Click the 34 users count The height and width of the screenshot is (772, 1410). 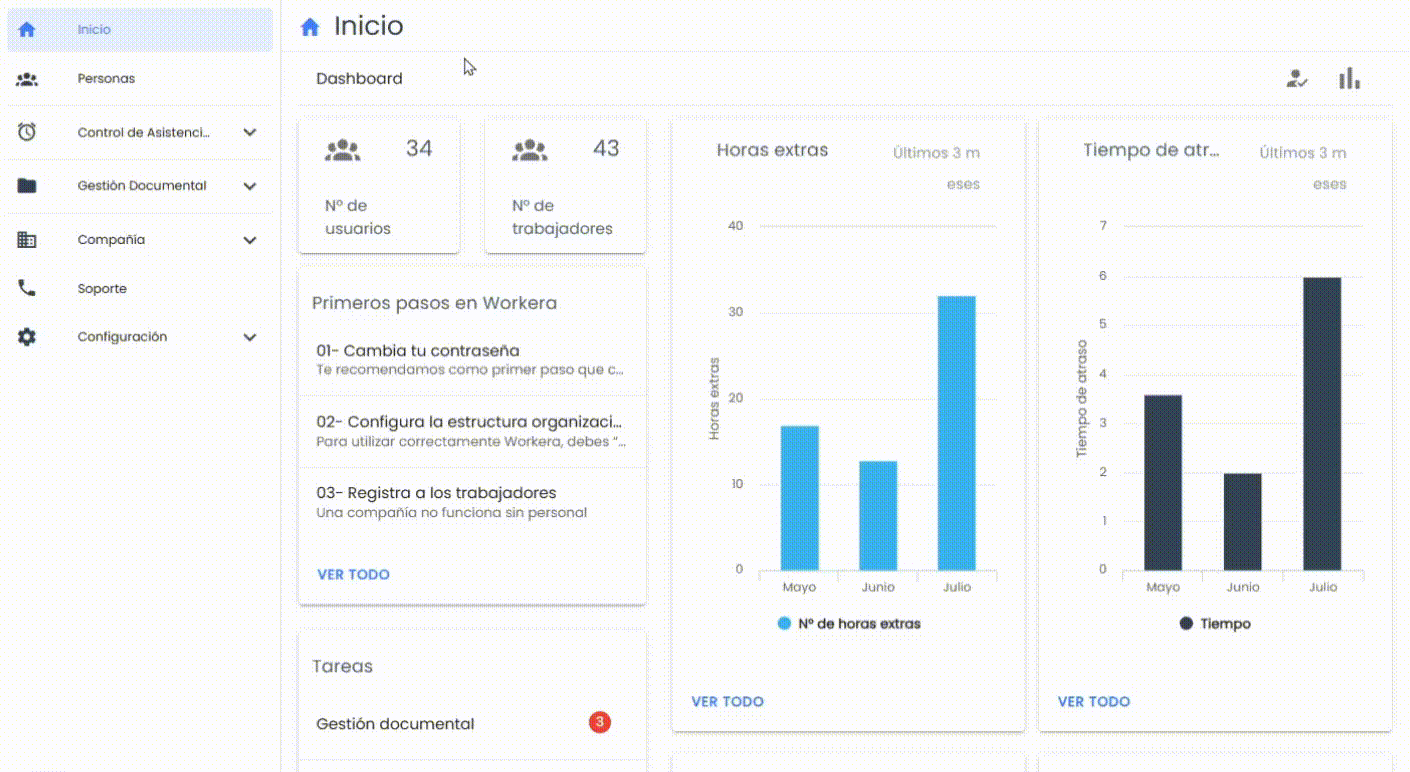tap(419, 149)
